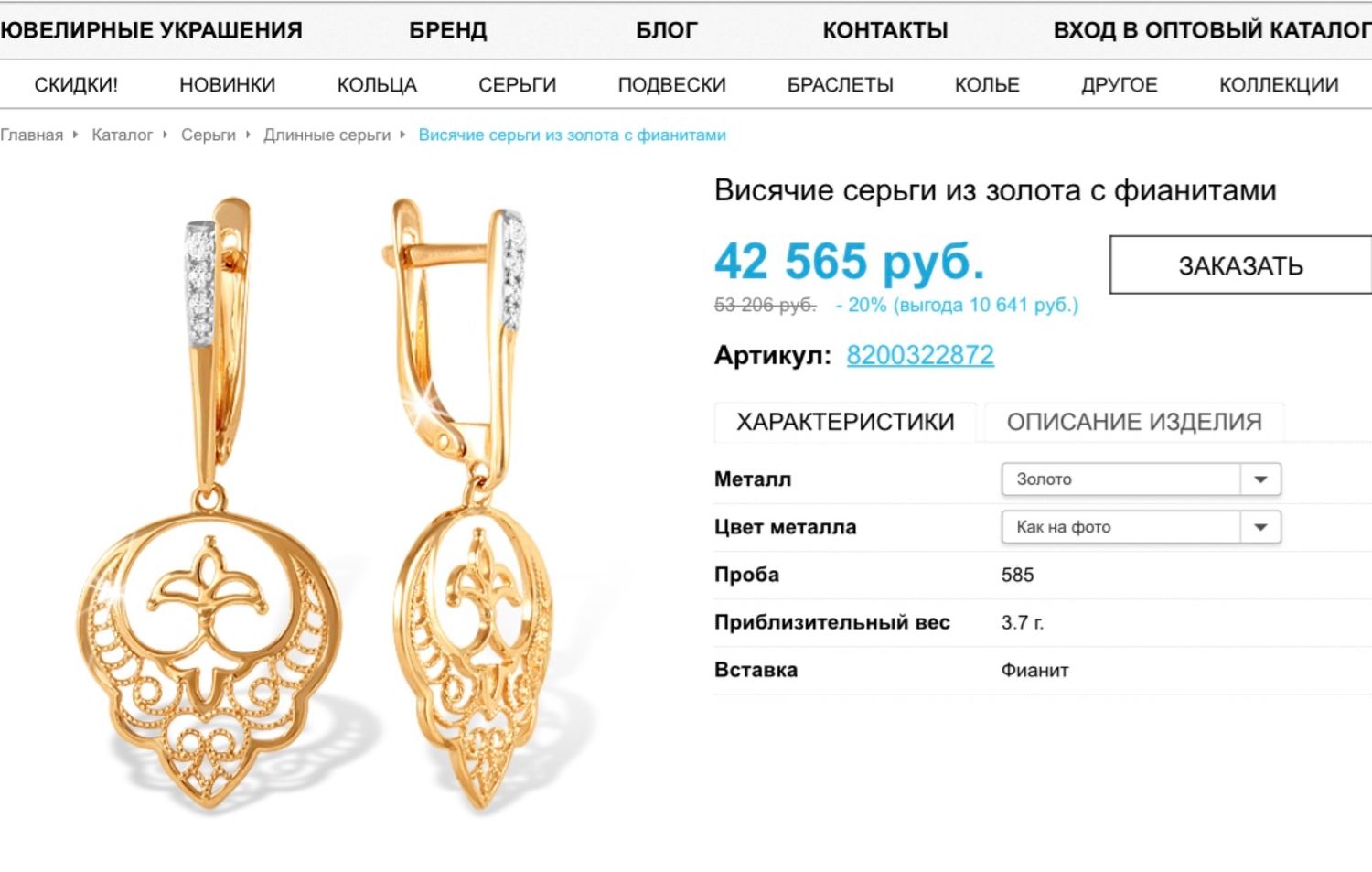Open the БЛОГ page

666,30
